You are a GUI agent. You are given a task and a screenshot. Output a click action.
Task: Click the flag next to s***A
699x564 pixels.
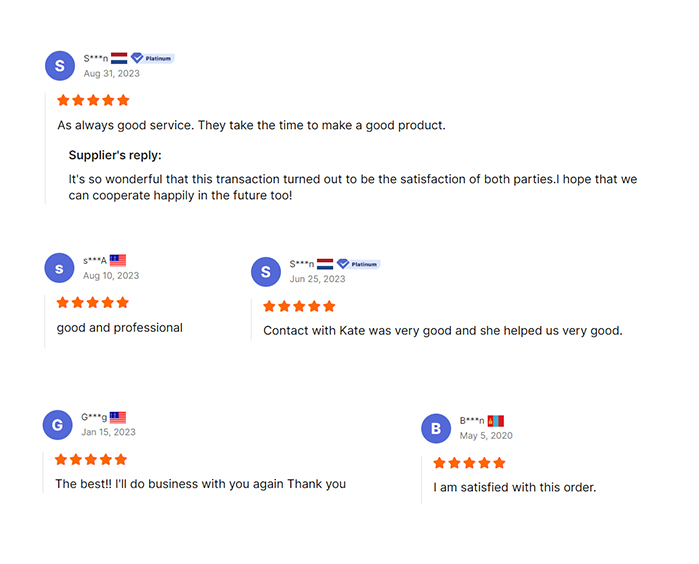(x=118, y=260)
